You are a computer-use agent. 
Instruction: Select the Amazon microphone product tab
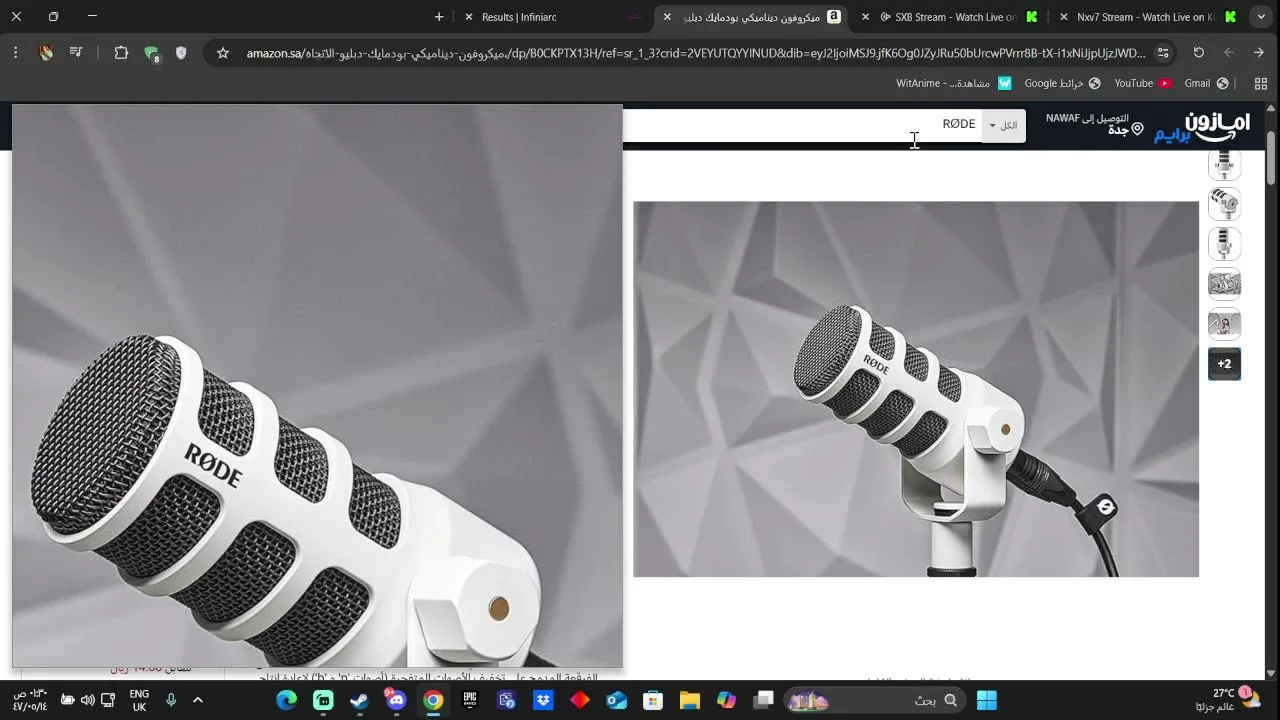pos(752,17)
